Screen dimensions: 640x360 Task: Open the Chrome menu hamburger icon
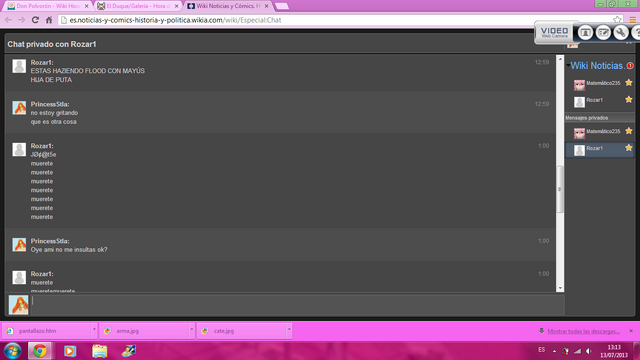pyautogui.click(x=632, y=20)
